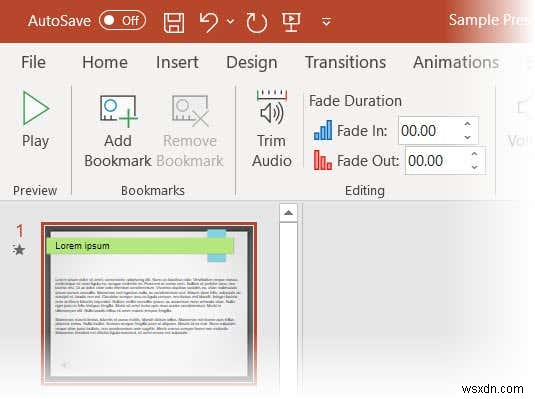Open the Undo history dropdown arrow
This screenshot has height=399, width=535.
231,22
